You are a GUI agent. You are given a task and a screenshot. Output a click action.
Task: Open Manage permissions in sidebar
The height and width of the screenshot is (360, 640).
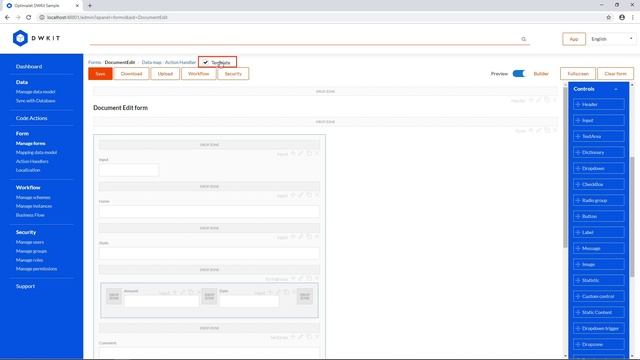click(x=36, y=269)
